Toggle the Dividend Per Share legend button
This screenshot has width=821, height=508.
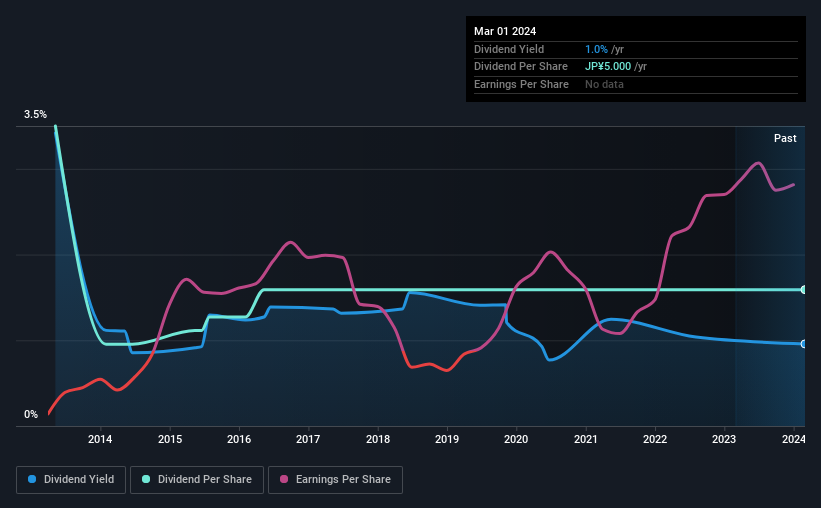point(197,480)
